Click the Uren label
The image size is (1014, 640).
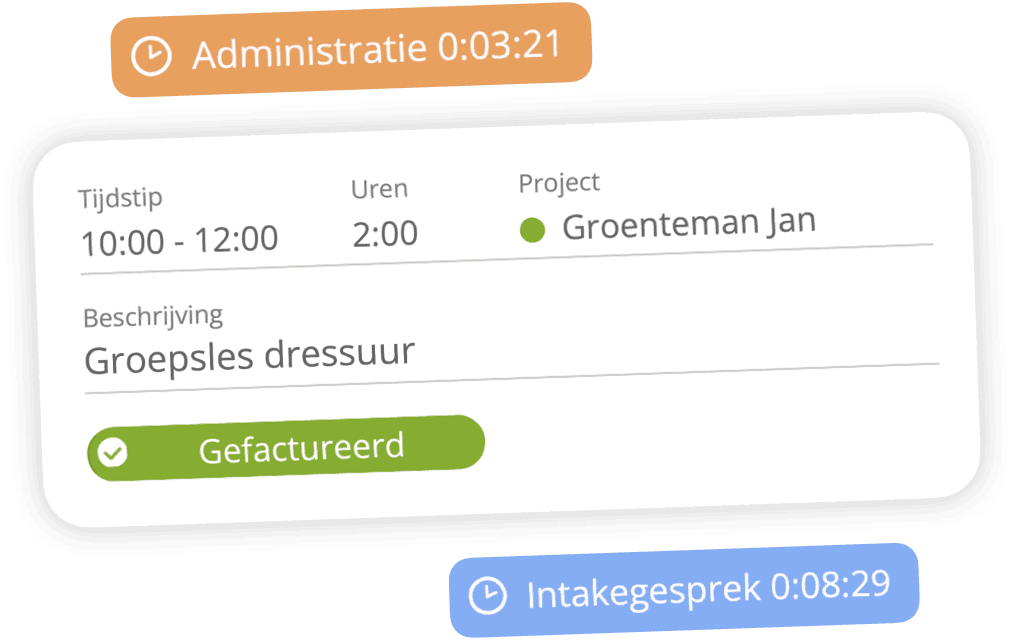pos(380,189)
